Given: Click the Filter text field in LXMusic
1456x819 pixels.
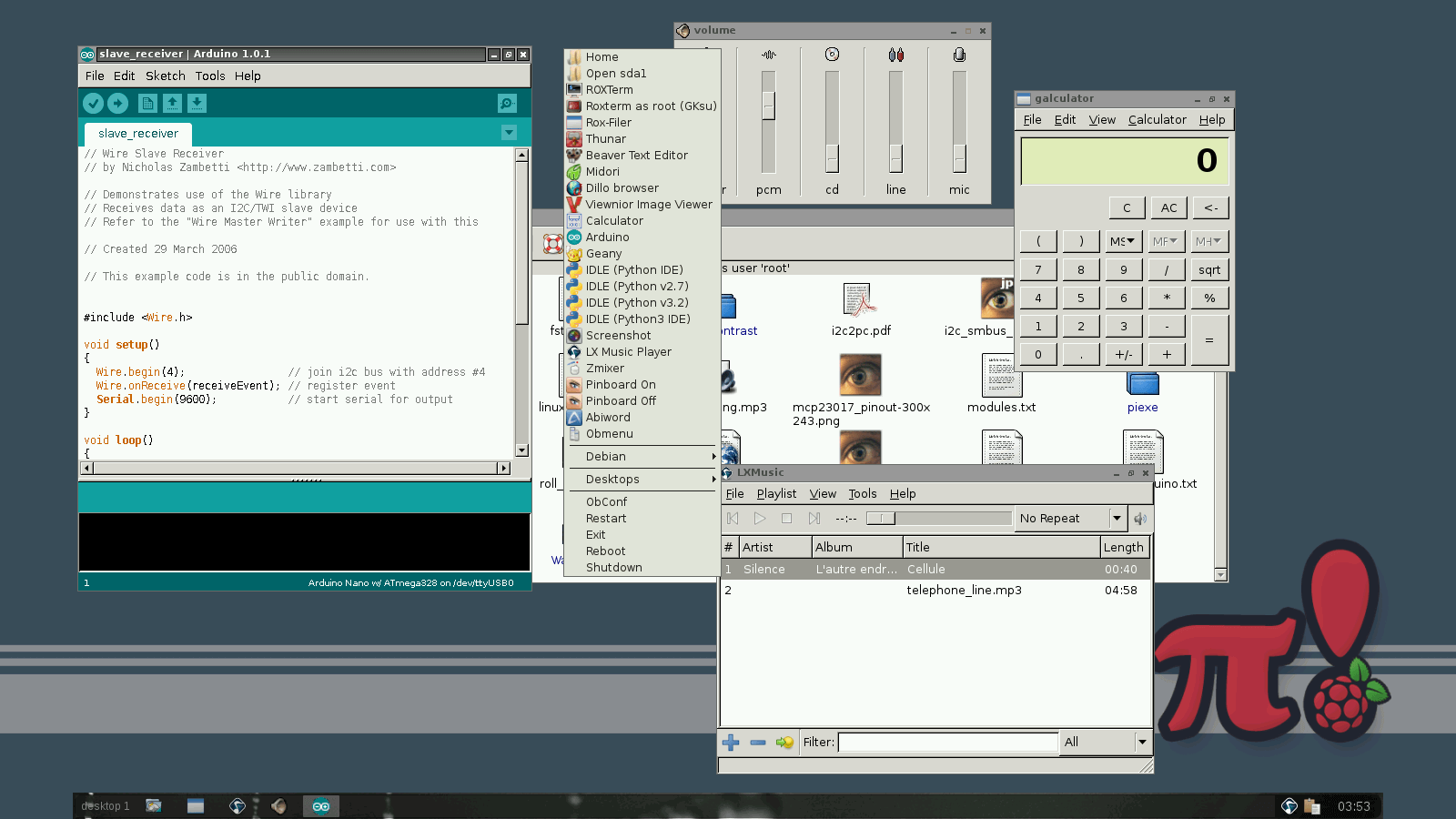Looking at the screenshot, I should (x=947, y=743).
